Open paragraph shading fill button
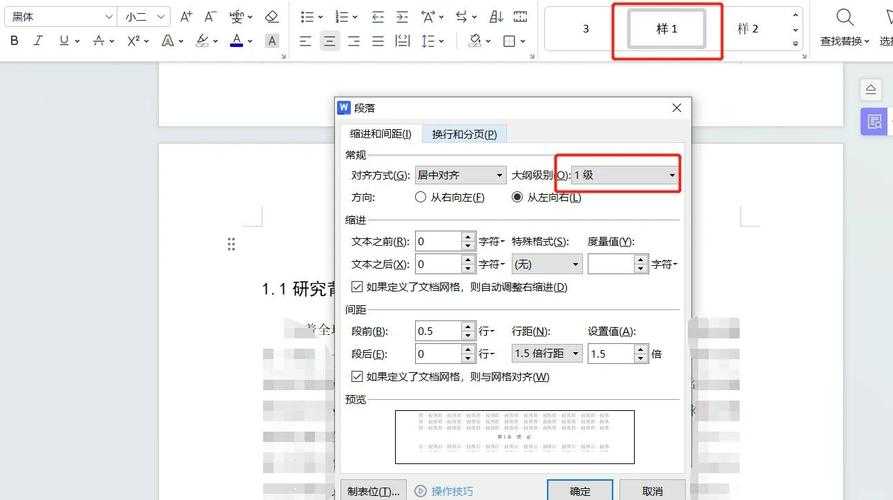 (x=474, y=41)
